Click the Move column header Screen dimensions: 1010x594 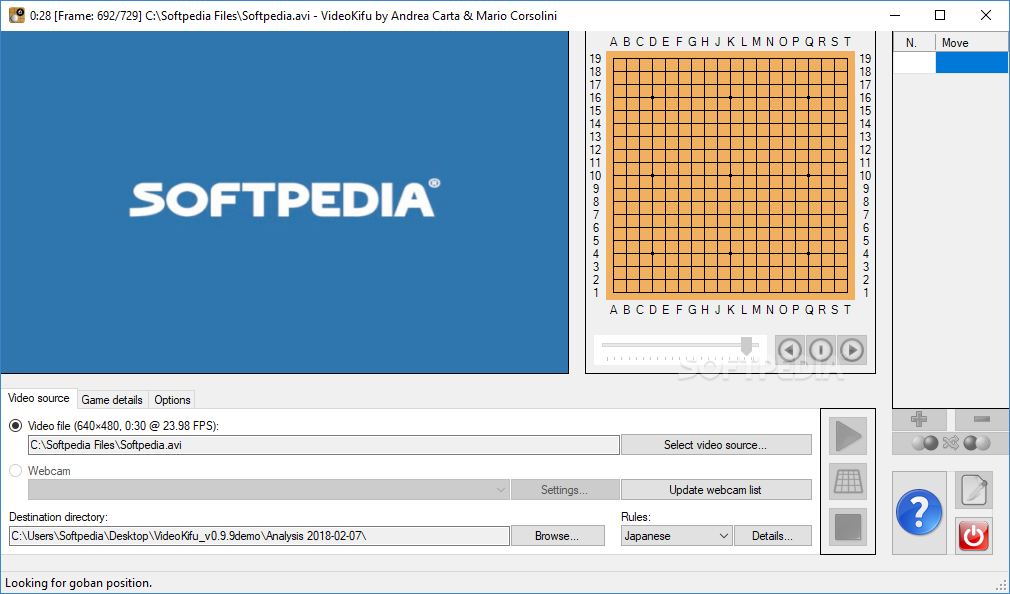point(971,43)
